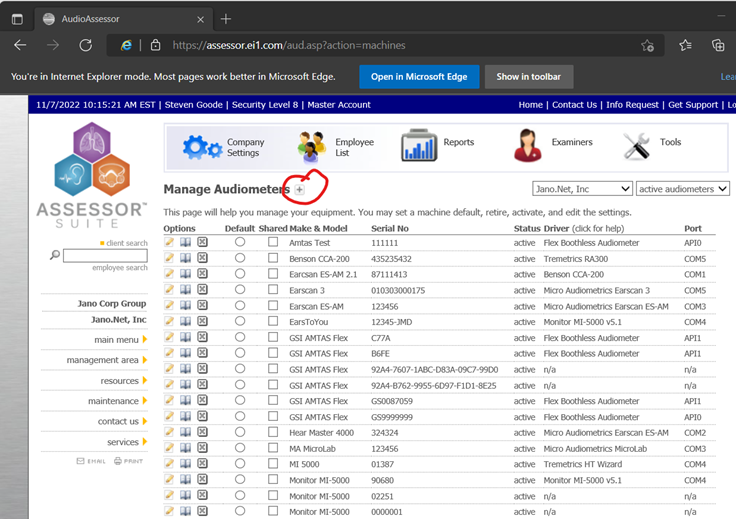Image resolution: width=736 pixels, height=519 pixels.
Task: Select default radio for Hear Master 4000
Action: point(240,432)
